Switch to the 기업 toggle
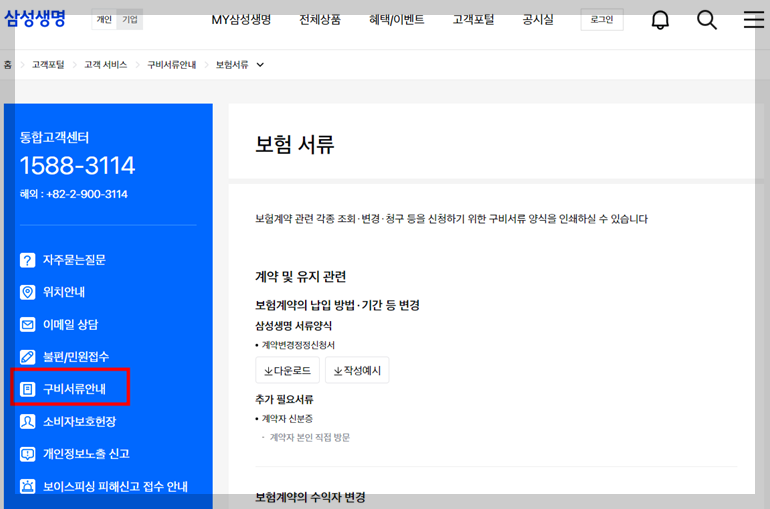This screenshot has height=509, width=770. click(x=130, y=20)
